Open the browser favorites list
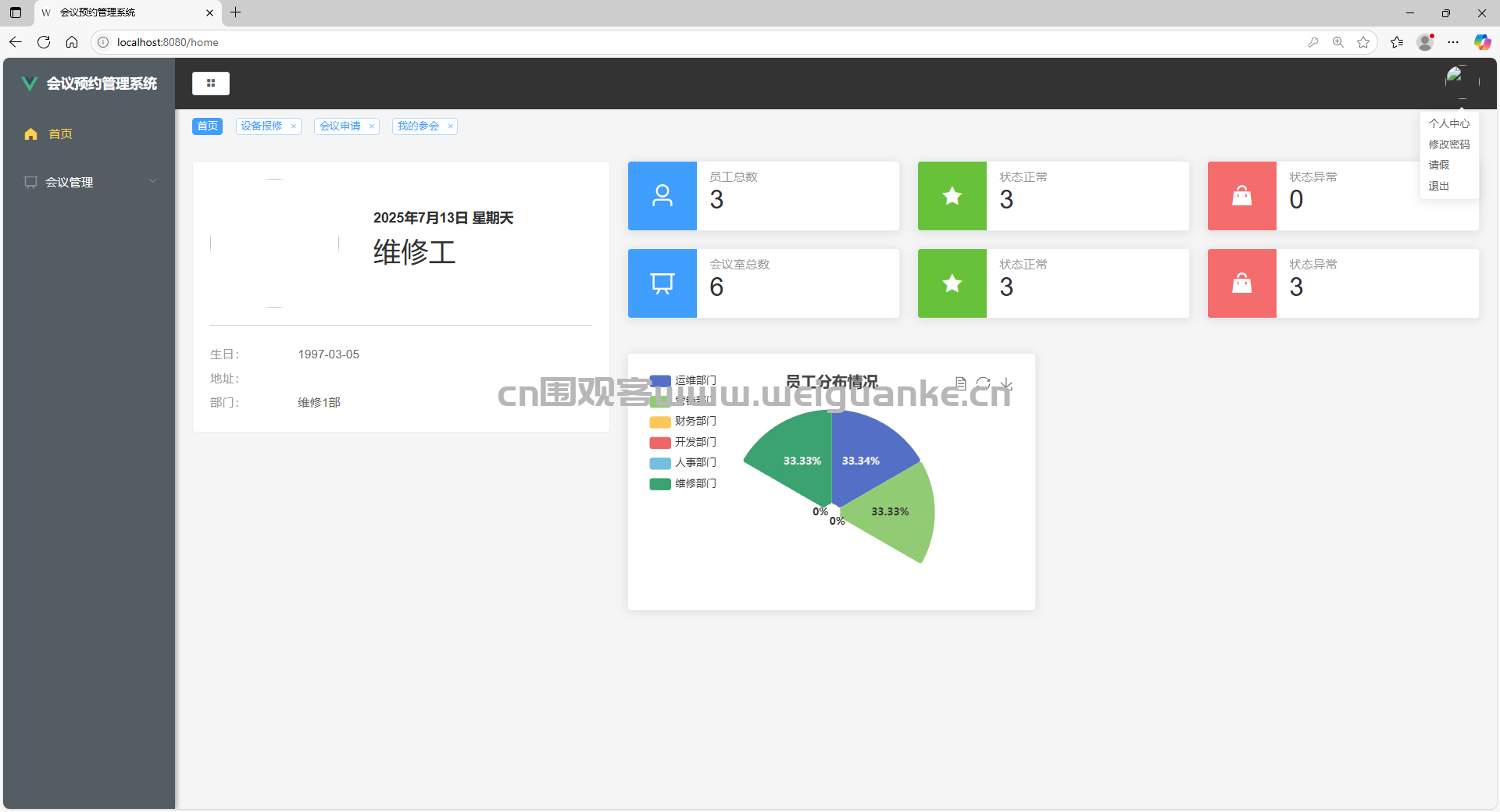The image size is (1500, 812). click(x=1397, y=42)
